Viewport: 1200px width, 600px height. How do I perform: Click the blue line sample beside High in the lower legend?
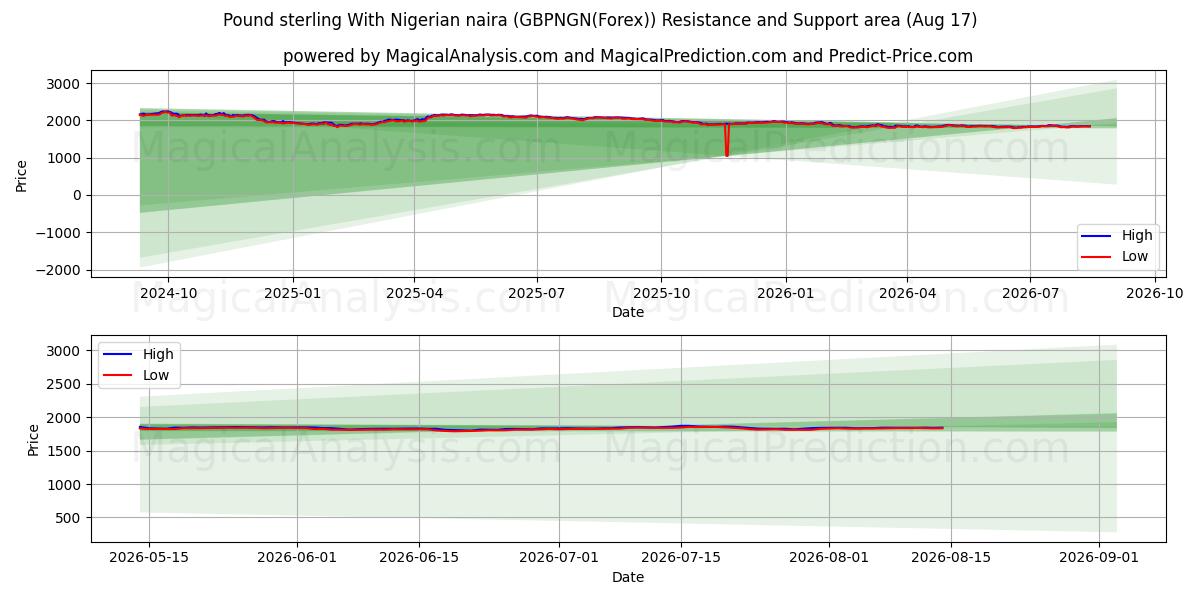point(118,355)
